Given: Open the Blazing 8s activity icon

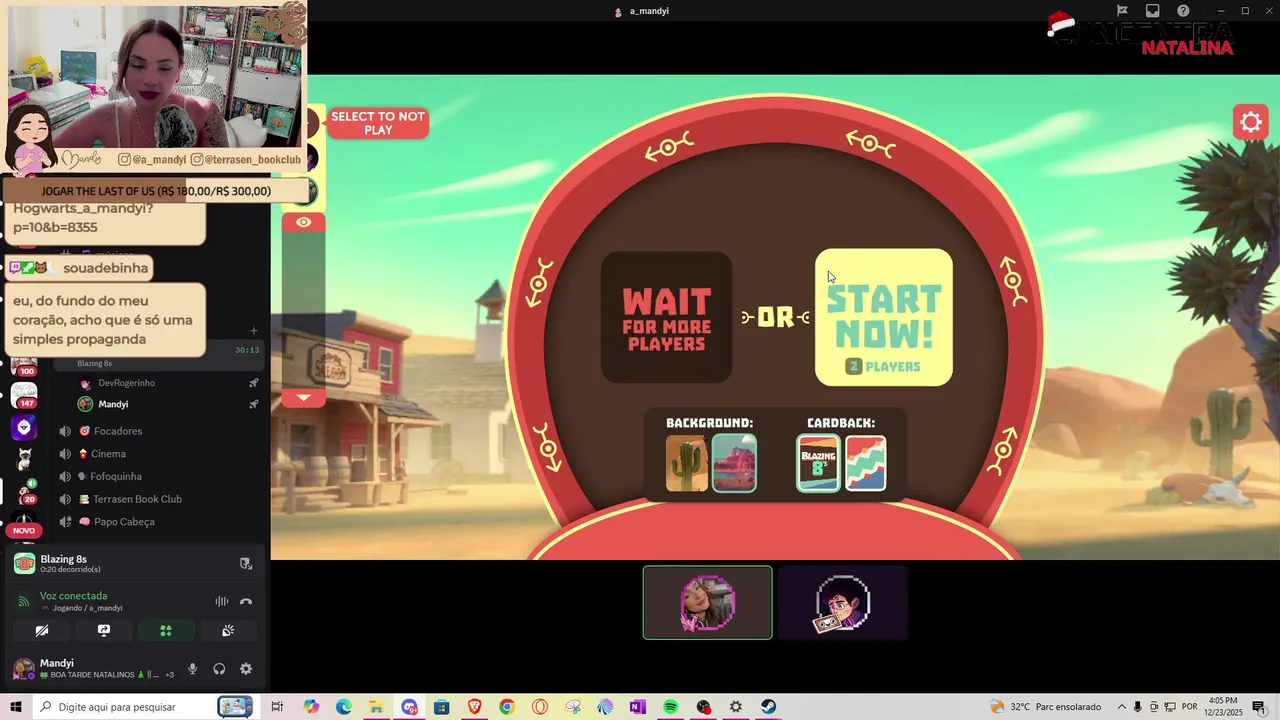Looking at the screenshot, I should tap(24, 564).
